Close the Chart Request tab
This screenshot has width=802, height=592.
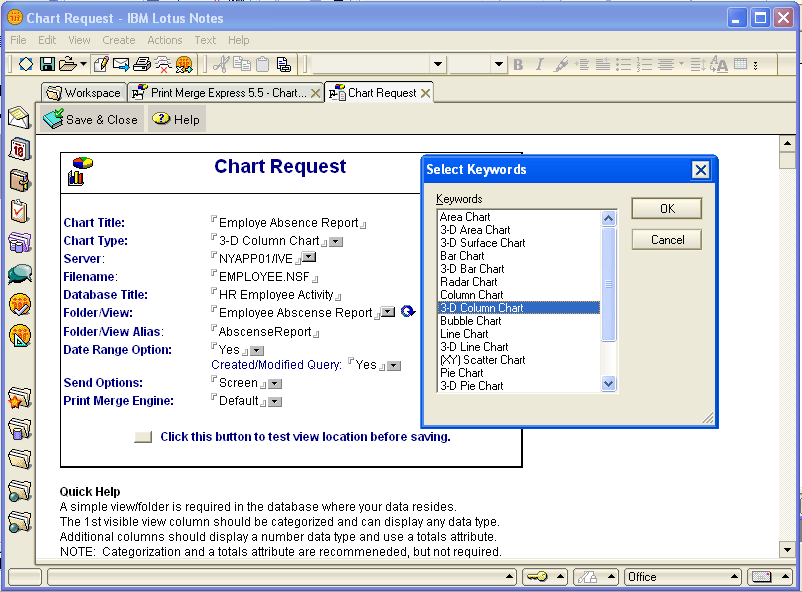425,93
